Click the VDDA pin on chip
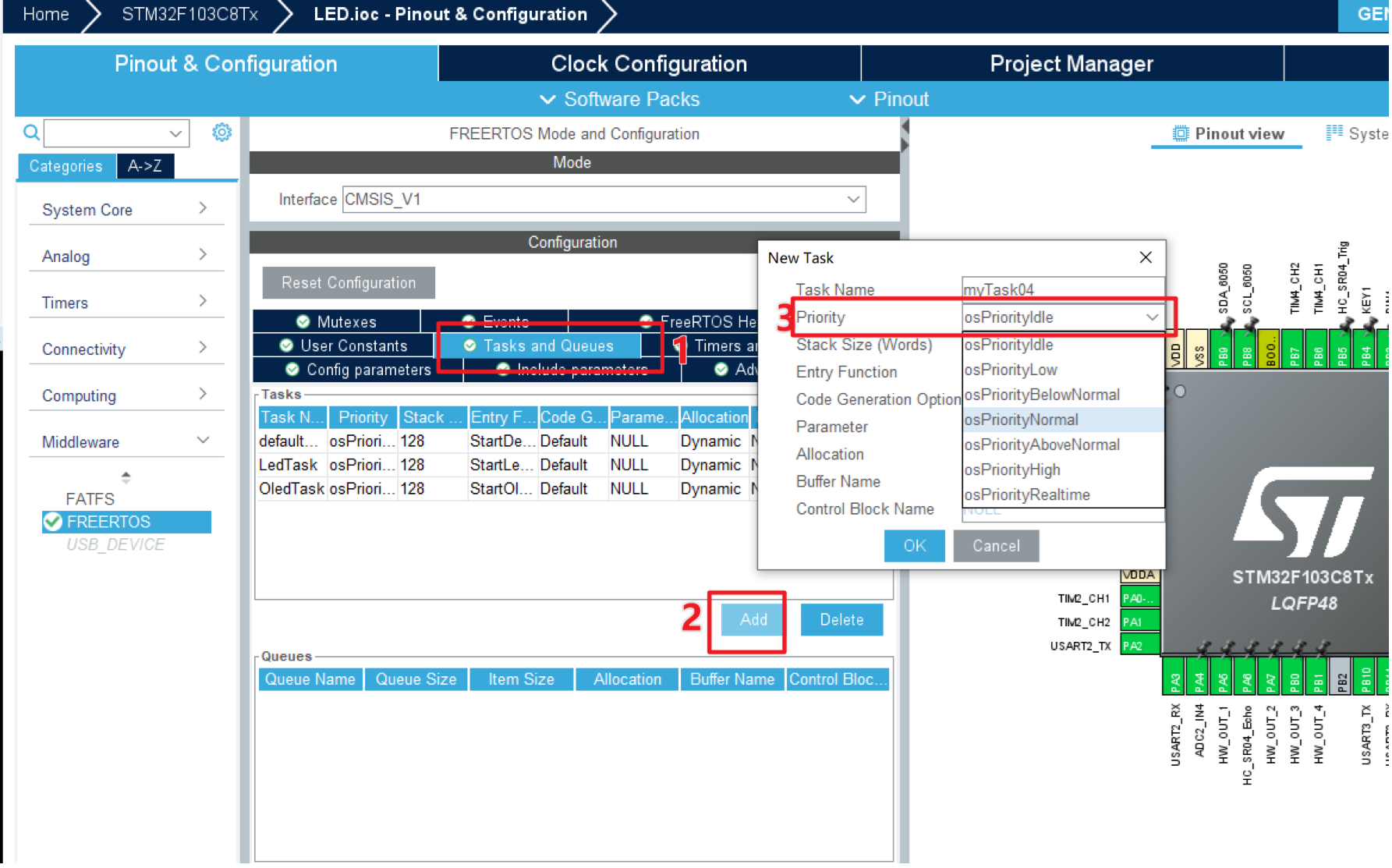The width and height of the screenshot is (1392, 868). (x=1139, y=575)
